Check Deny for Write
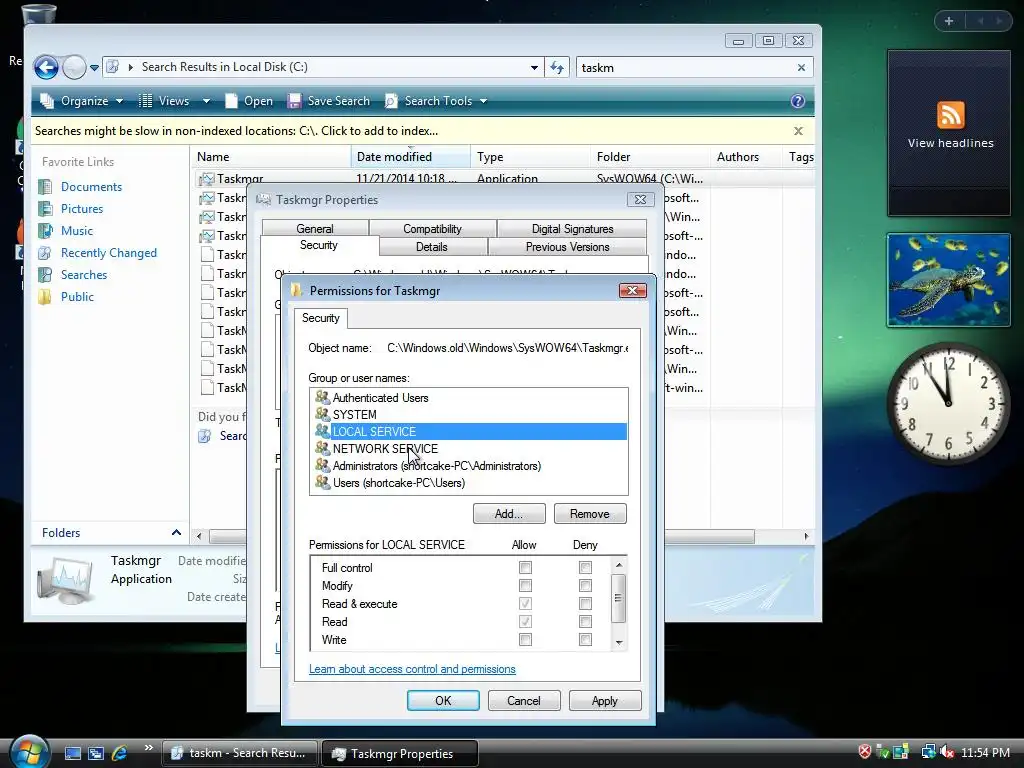 tap(585, 640)
